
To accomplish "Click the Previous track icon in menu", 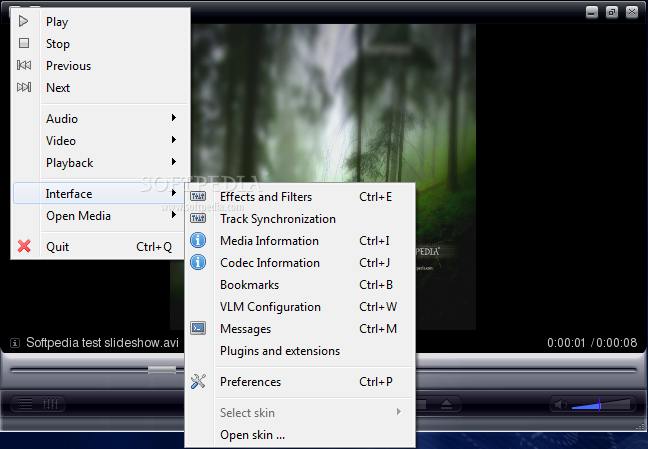I will coord(24,65).
